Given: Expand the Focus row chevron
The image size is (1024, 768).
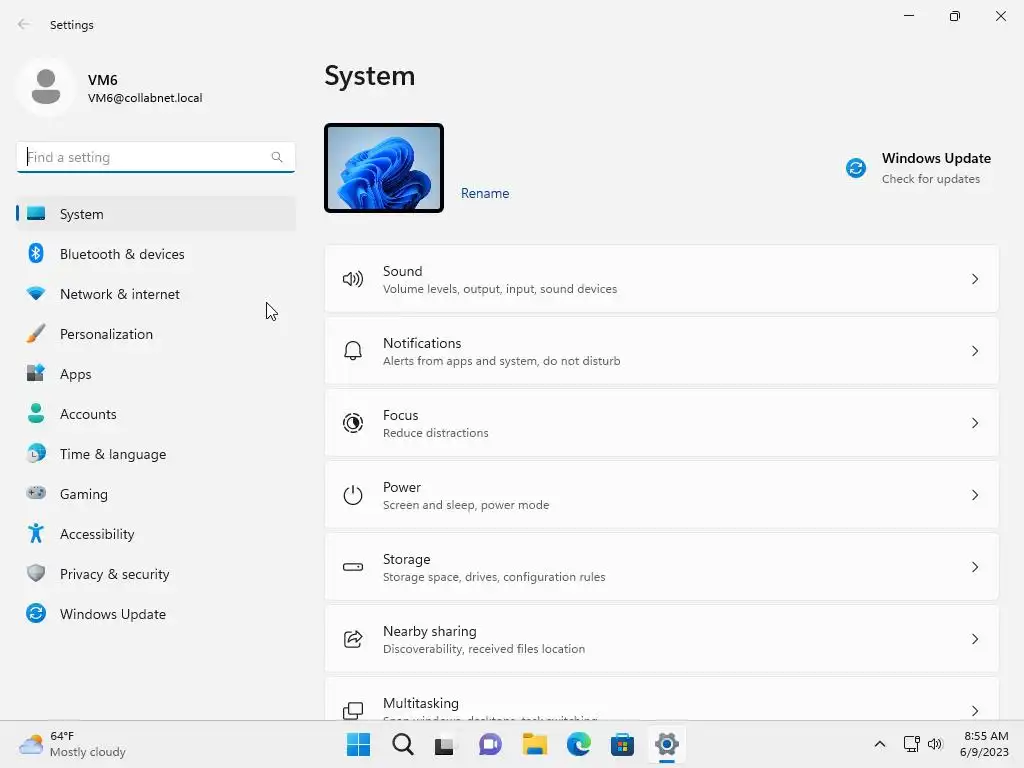Looking at the screenshot, I should tap(975, 423).
